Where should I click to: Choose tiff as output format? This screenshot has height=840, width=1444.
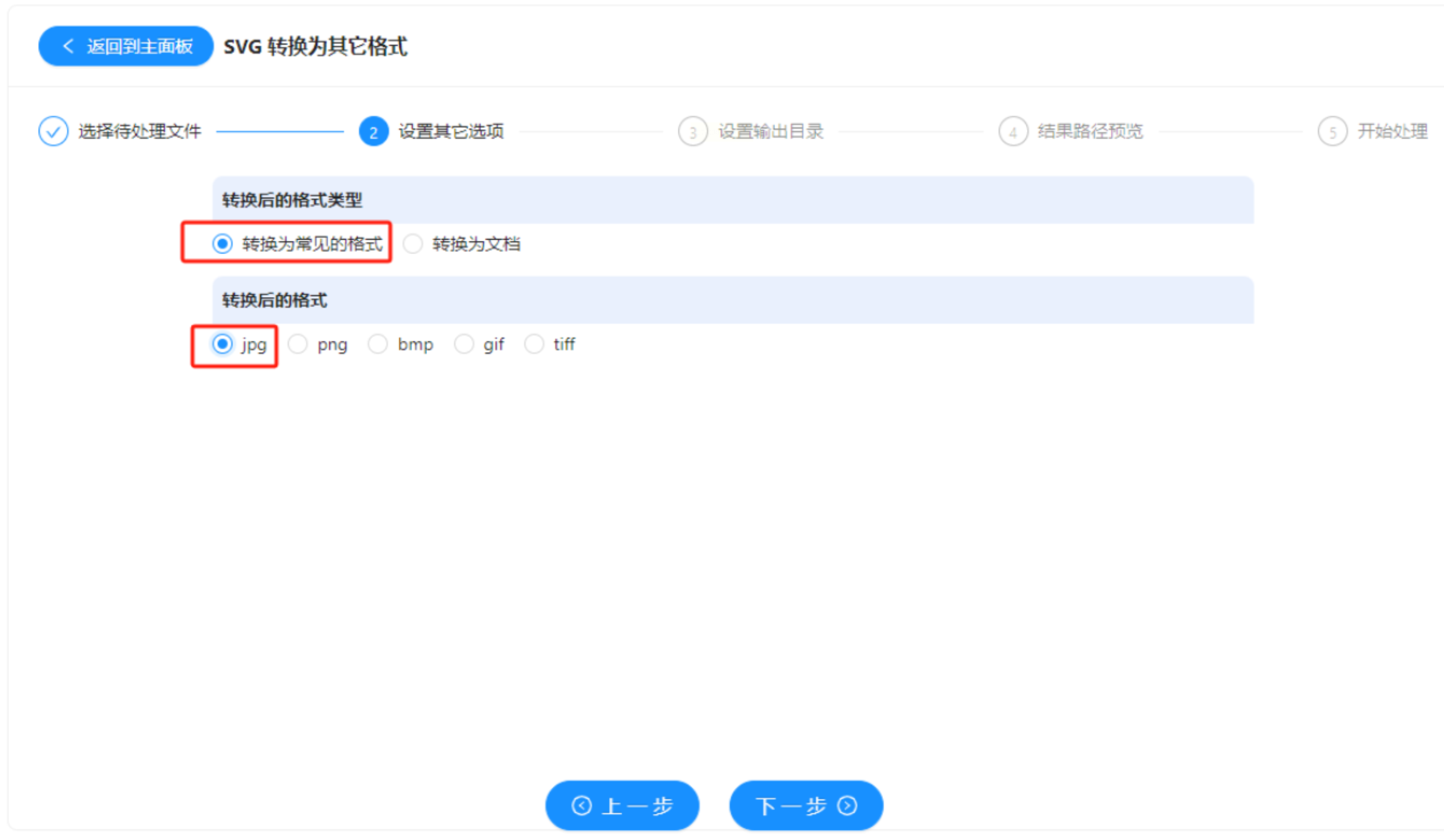click(x=534, y=344)
